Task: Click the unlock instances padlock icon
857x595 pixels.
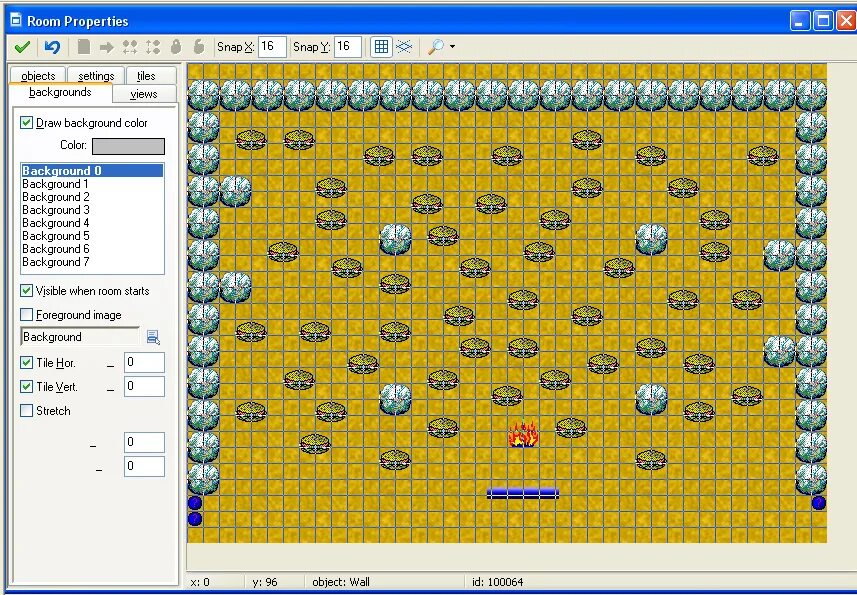Action: [x=199, y=47]
